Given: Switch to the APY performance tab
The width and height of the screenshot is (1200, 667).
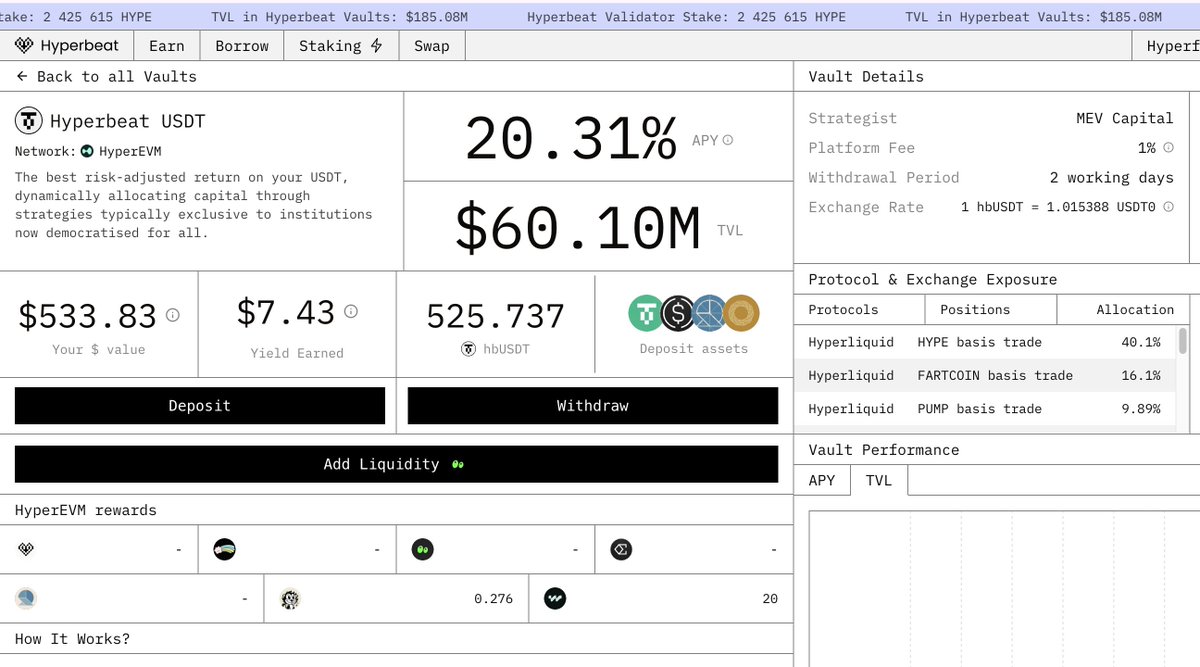Looking at the screenshot, I should click(822, 480).
